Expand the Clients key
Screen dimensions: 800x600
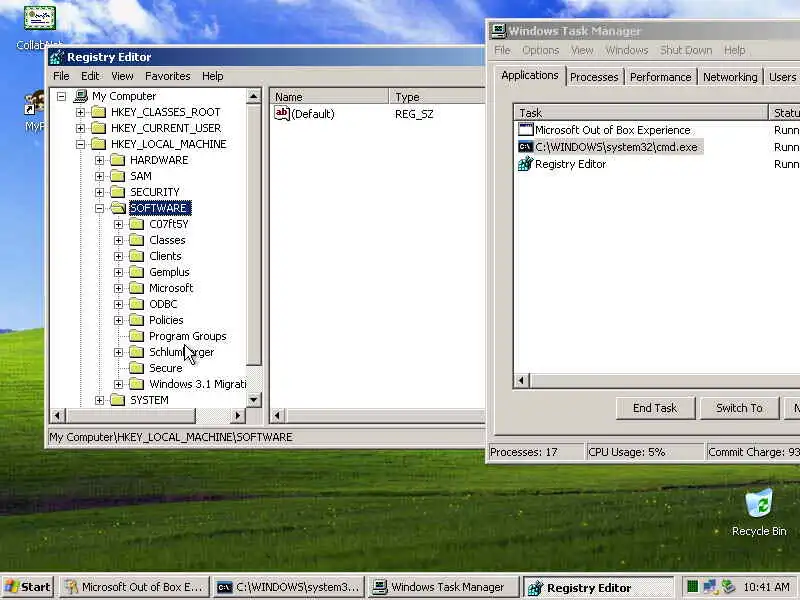119,256
